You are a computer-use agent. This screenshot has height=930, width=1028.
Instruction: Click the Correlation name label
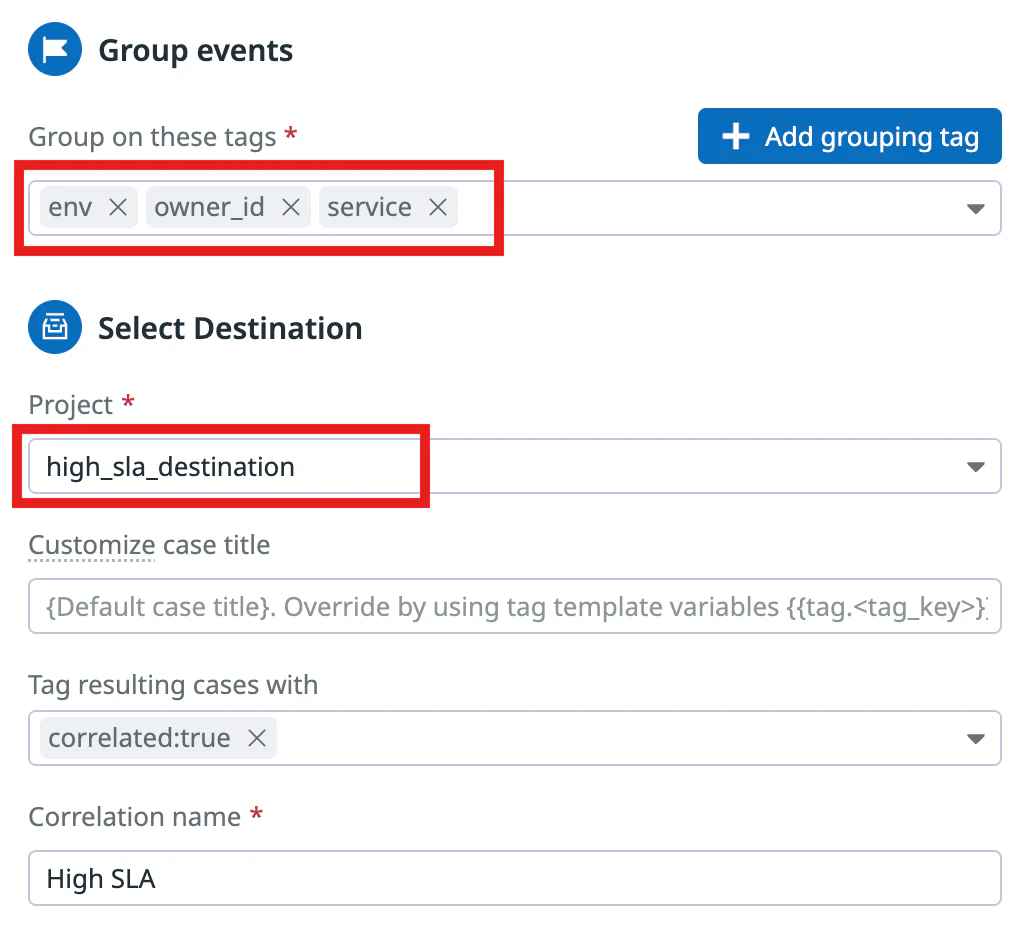pyautogui.click(x=135, y=817)
